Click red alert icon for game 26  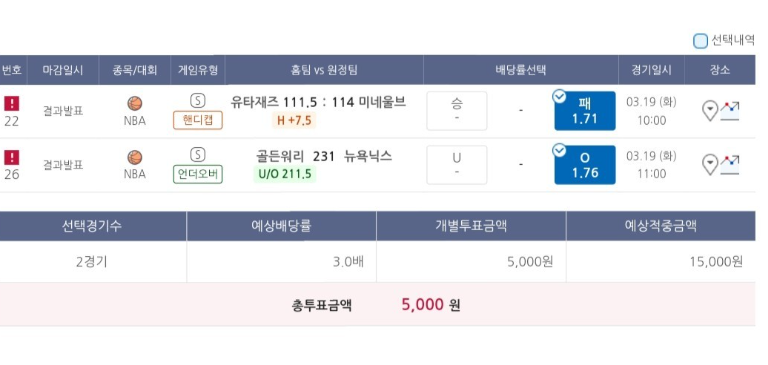12,157
